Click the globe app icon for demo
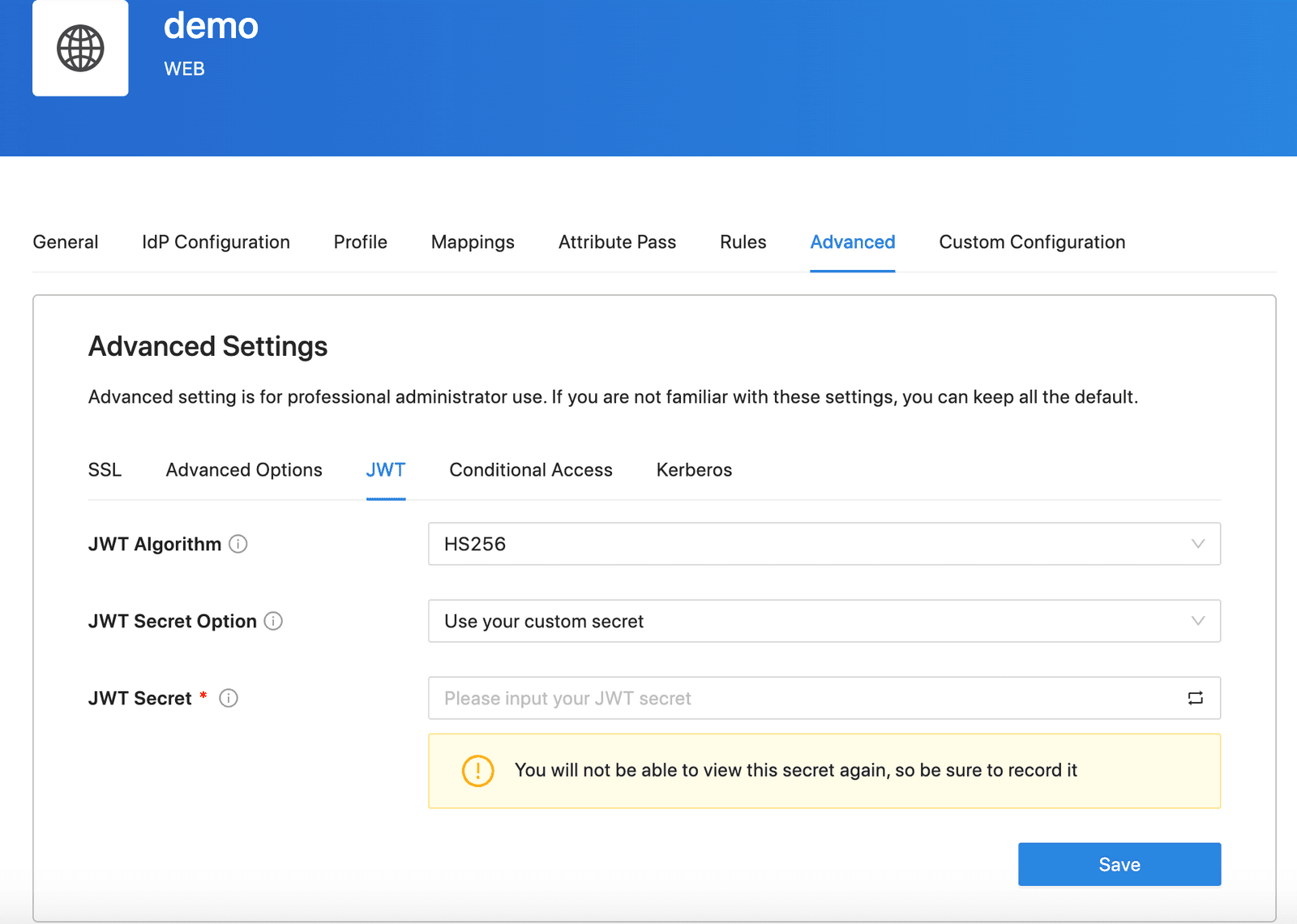This screenshot has height=924, width=1297. click(80, 49)
